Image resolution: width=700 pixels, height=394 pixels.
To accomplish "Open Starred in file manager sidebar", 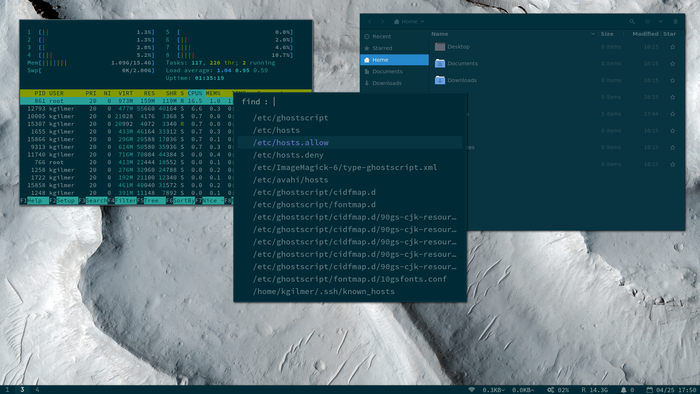I will tap(395, 48).
